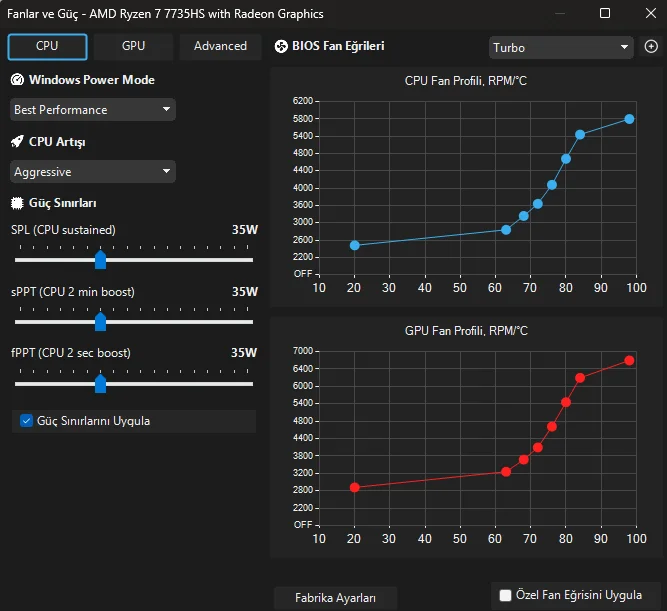Select GPU fan curve point near 63°C
This screenshot has height=611, width=667.
(x=506, y=471)
